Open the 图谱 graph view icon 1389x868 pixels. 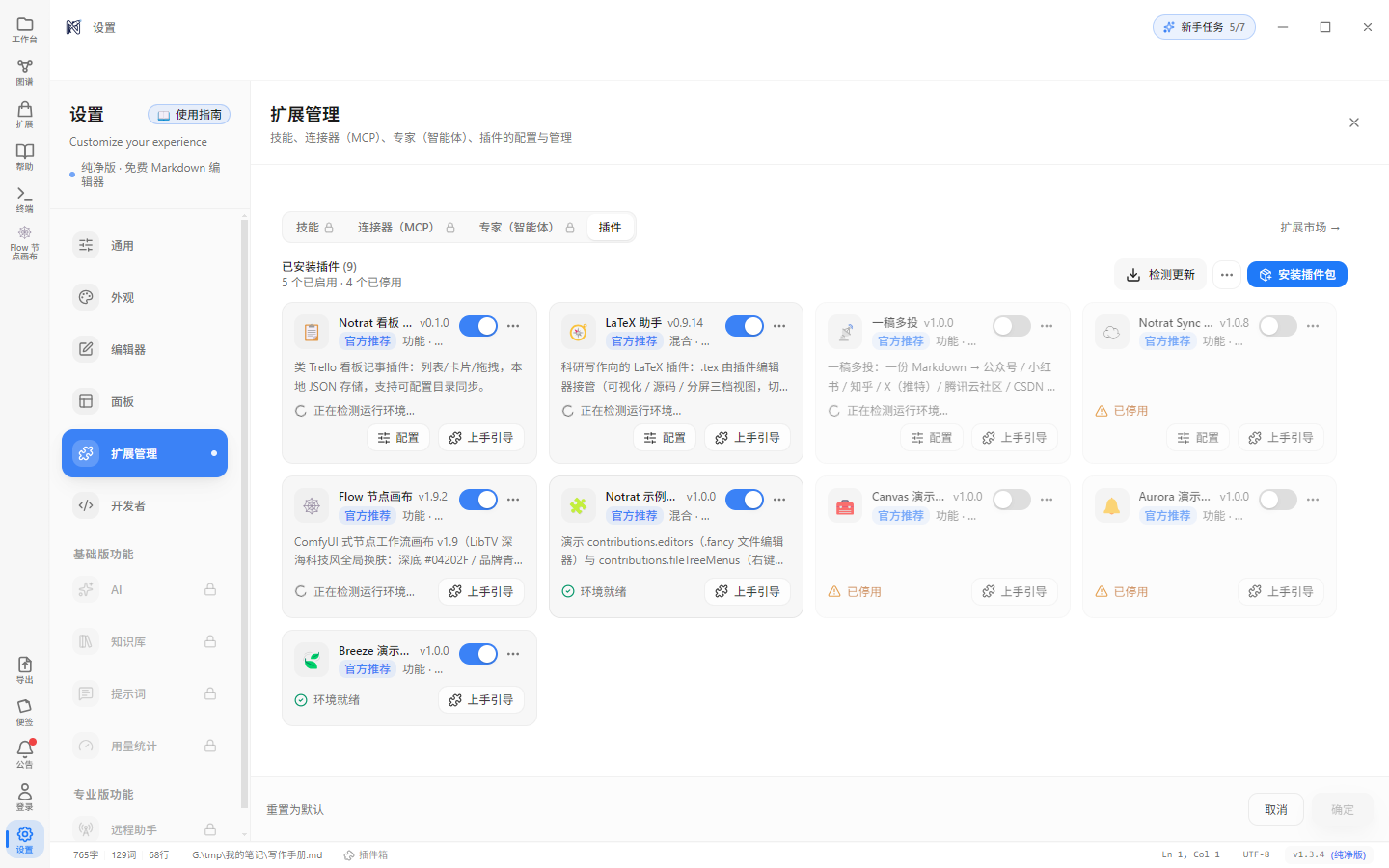(25, 72)
